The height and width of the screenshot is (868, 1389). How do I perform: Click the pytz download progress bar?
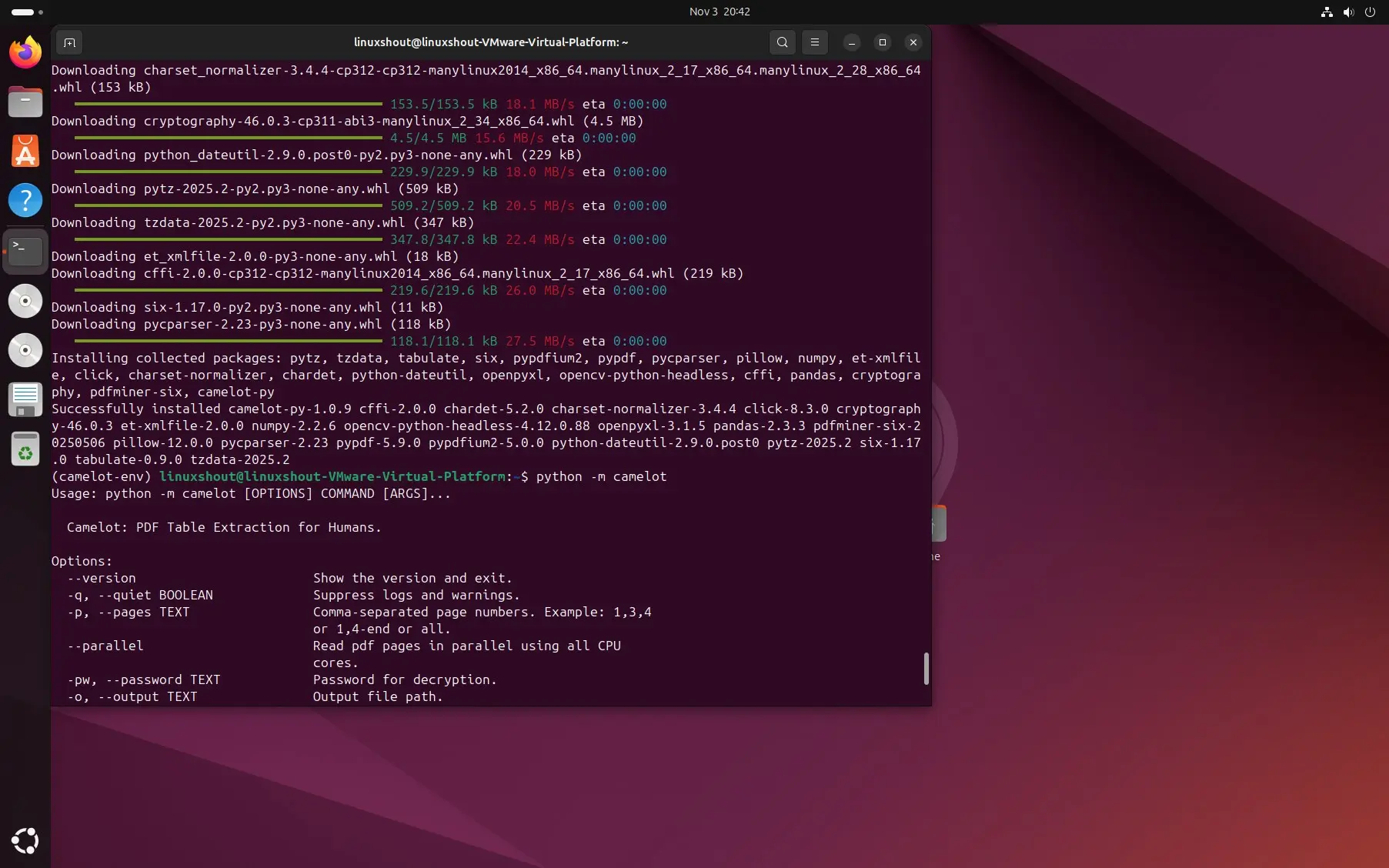229,205
